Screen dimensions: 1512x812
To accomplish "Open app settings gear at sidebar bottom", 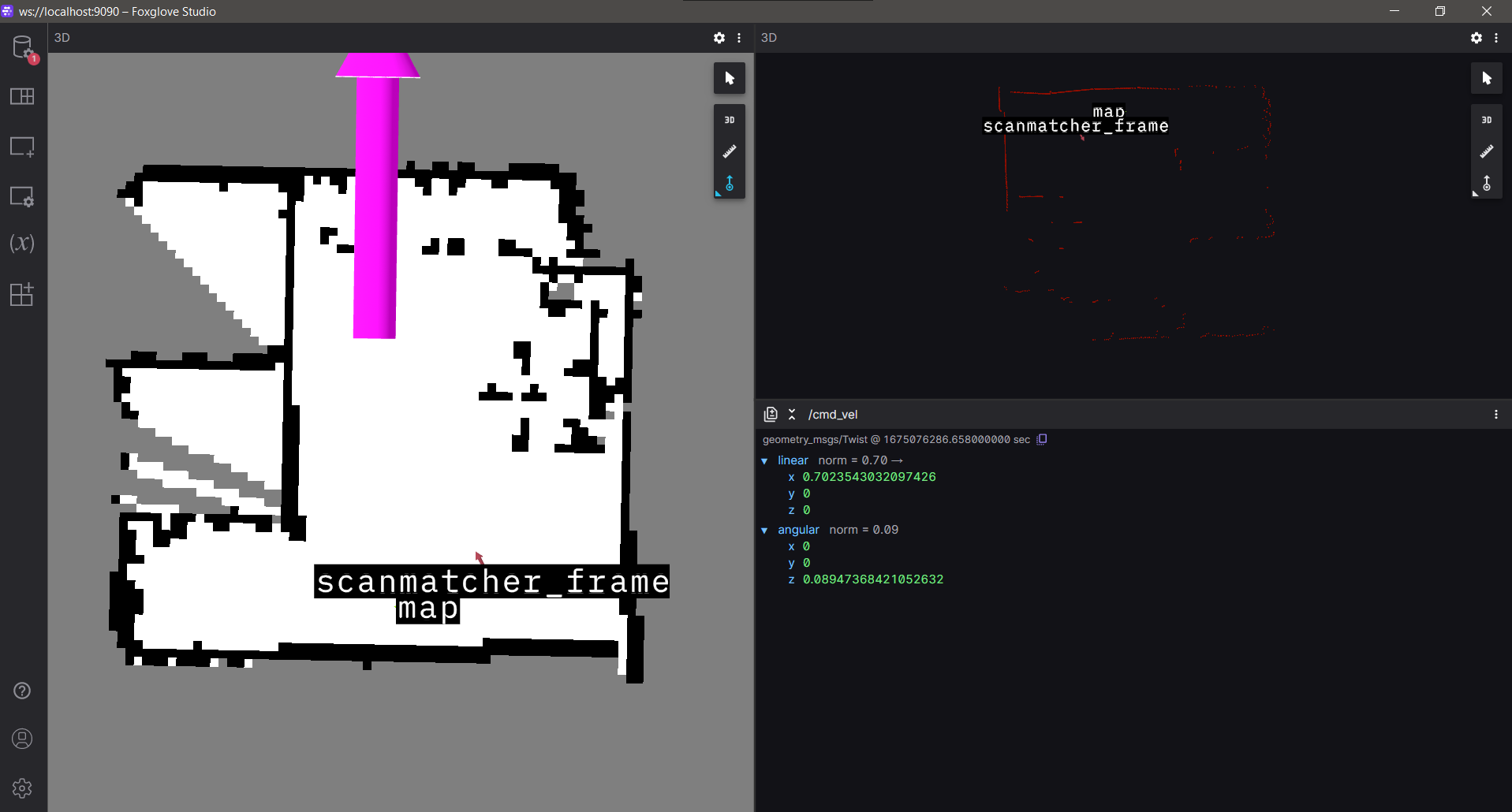I will point(22,788).
